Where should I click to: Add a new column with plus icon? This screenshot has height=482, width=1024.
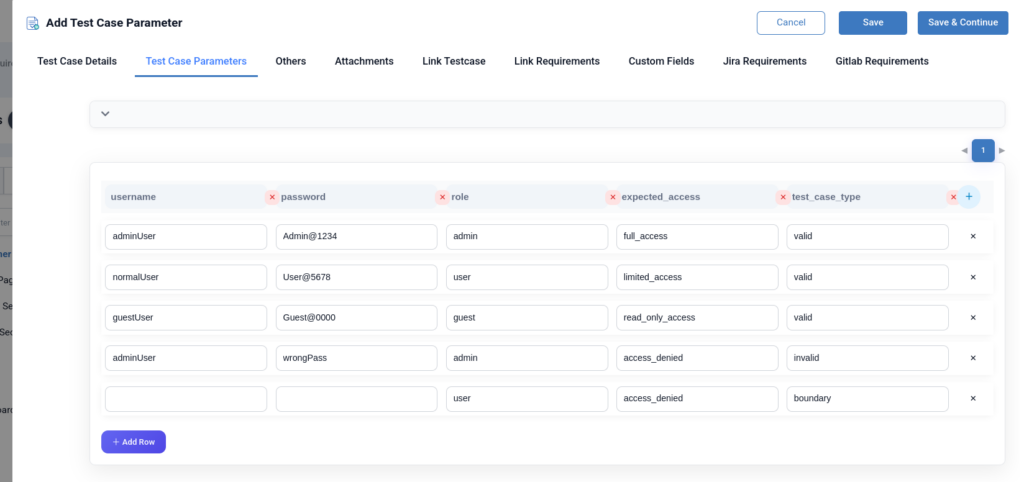point(969,197)
